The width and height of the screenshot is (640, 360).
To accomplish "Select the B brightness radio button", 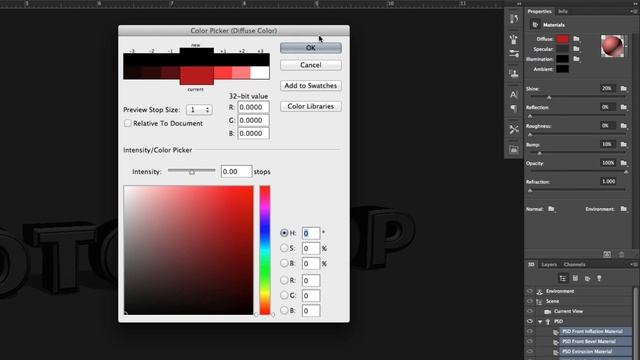I will [x=284, y=263].
